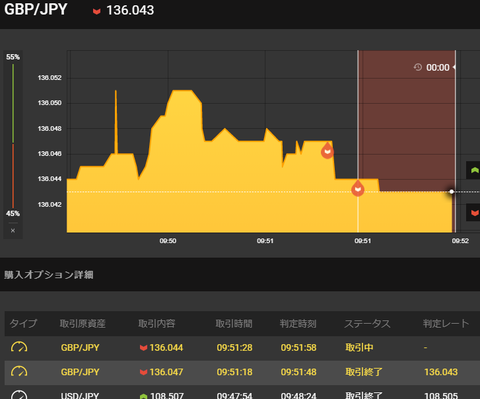Close the sentiment gauge with the X
The width and height of the screenshot is (480, 399).
[x=13, y=230]
